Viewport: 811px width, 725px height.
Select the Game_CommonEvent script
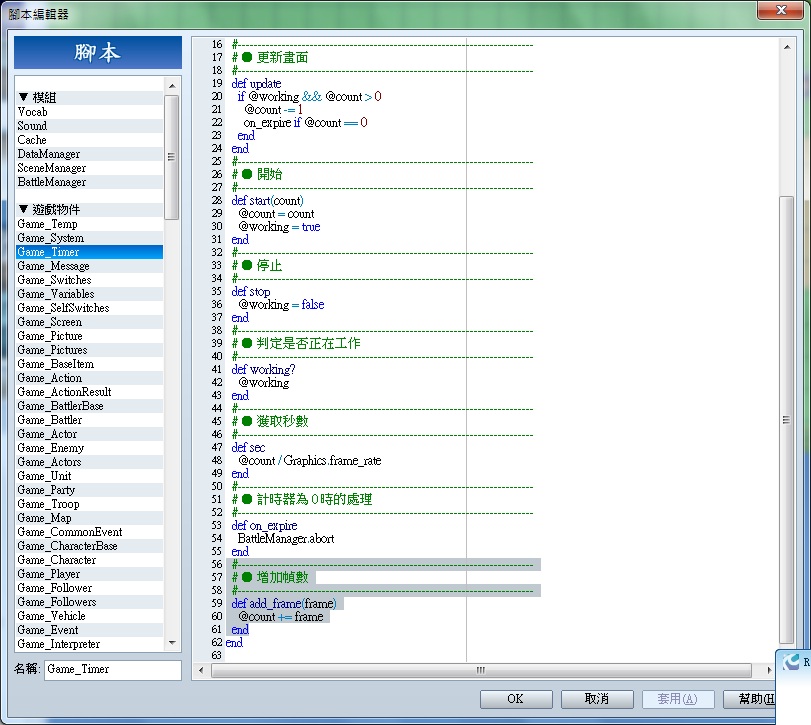pos(89,532)
